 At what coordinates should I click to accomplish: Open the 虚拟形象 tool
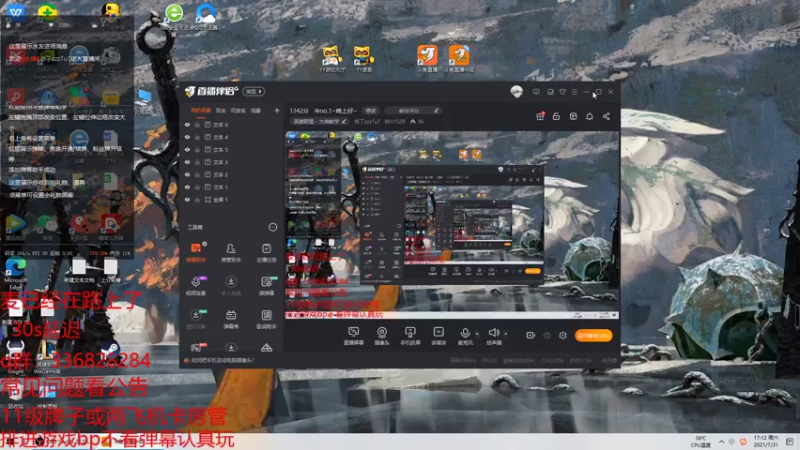click(196, 319)
